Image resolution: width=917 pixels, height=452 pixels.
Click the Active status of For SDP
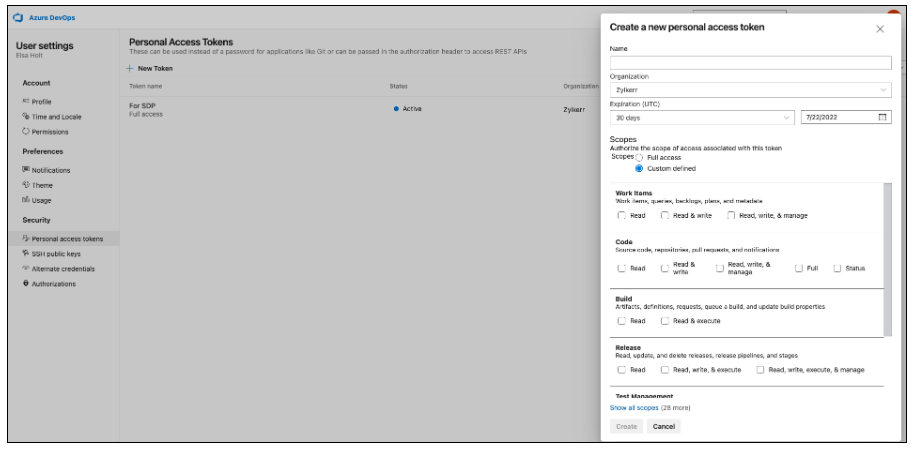[x=408, y=109]
